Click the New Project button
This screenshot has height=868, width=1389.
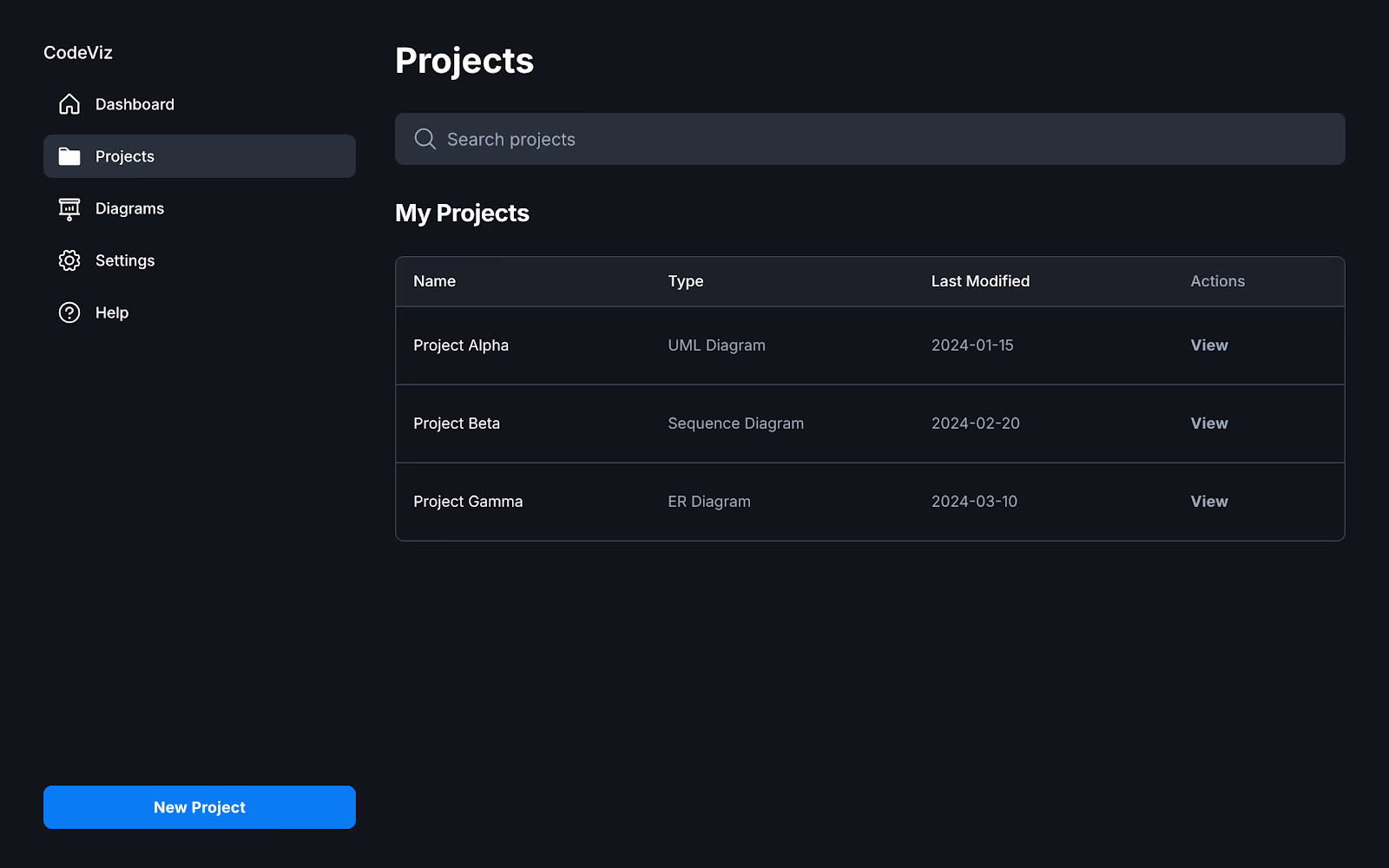[x=199, y=807]
